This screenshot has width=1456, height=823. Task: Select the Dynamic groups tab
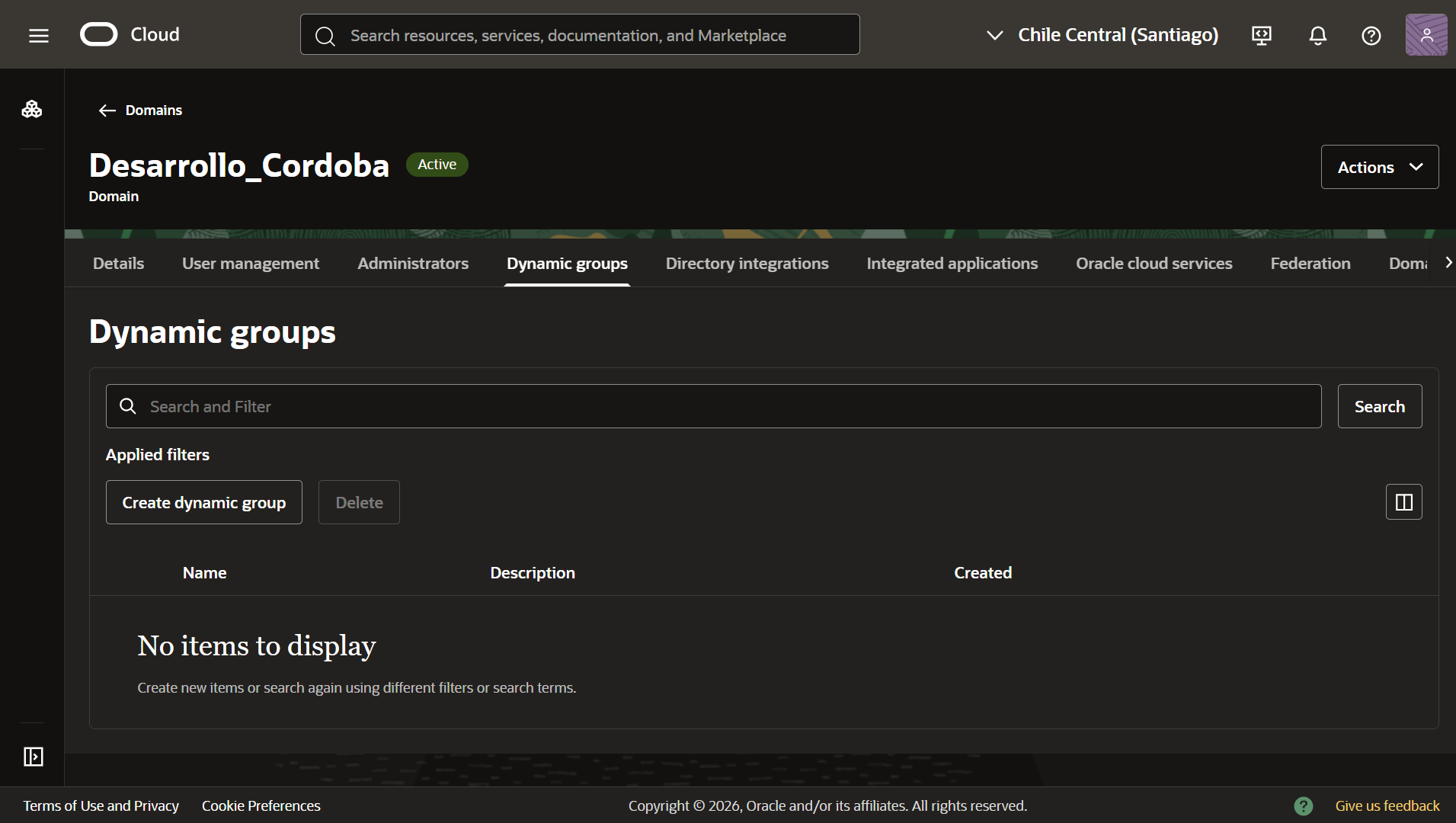[x=568, y=264]
